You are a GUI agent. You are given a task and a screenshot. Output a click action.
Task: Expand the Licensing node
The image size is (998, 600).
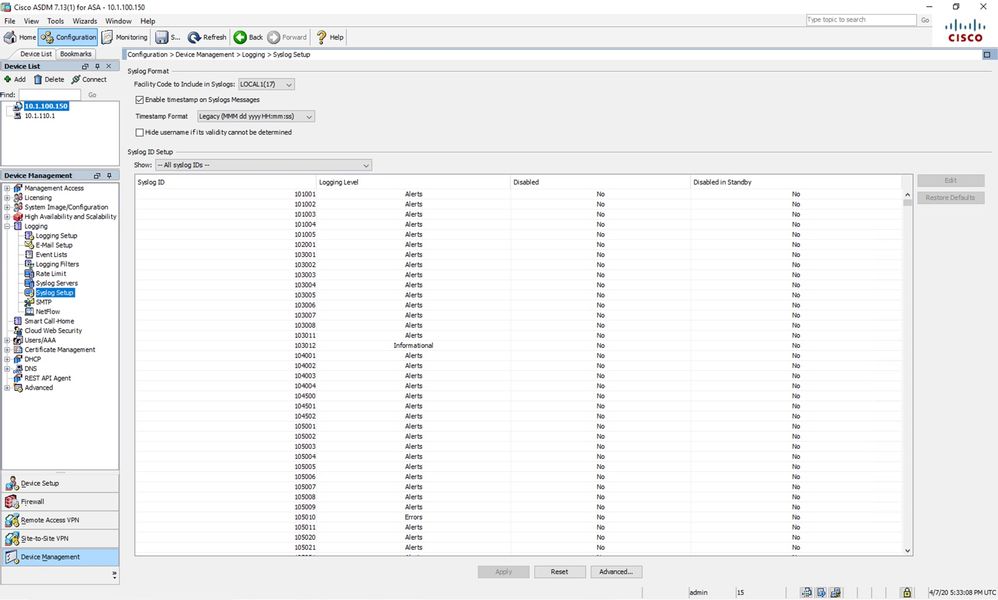pos(7,198)
